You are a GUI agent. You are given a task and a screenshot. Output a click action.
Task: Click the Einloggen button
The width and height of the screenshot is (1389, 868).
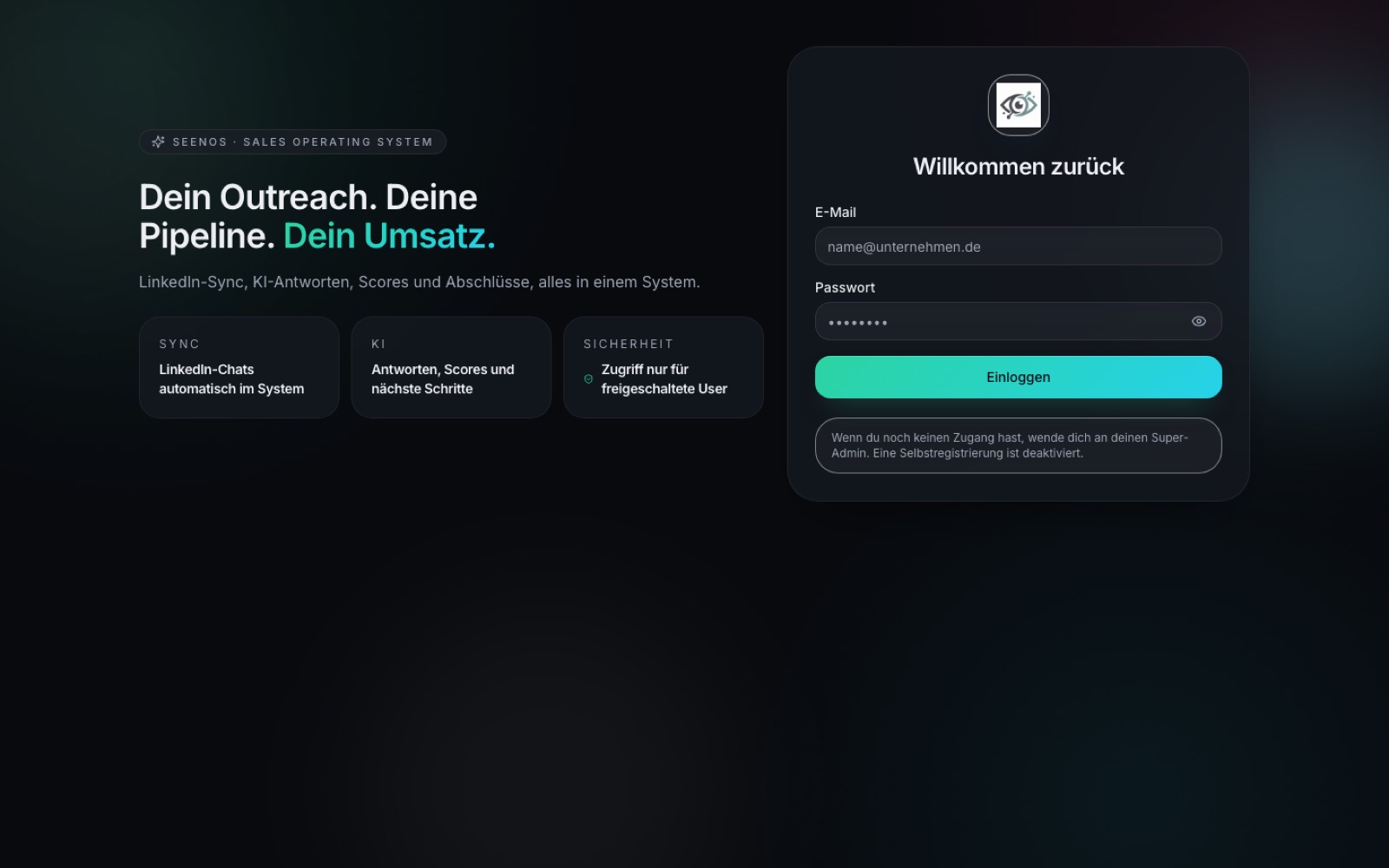pyautogui.click(x=1018, y=377)
